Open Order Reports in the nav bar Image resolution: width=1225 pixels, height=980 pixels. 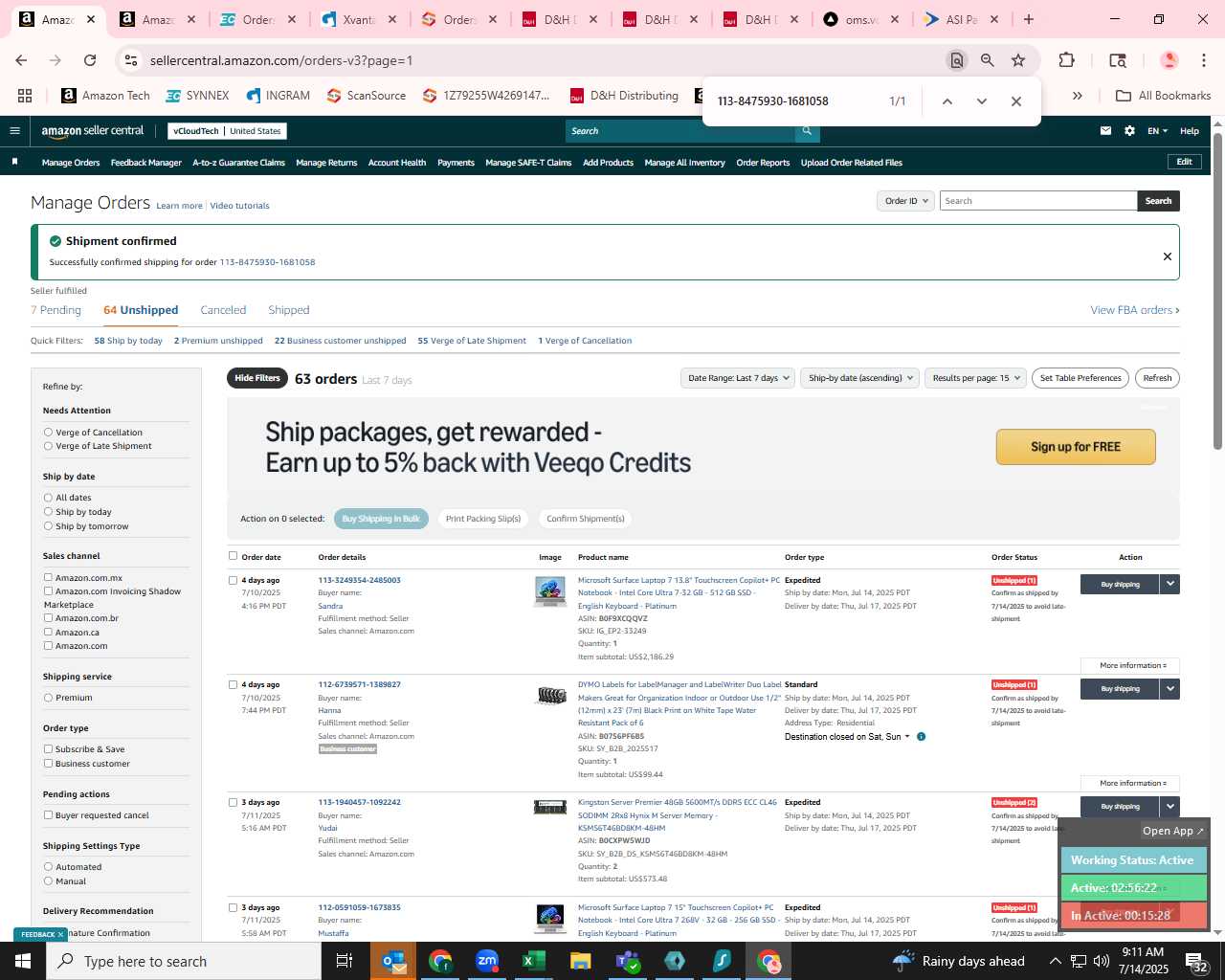[763, 163]
